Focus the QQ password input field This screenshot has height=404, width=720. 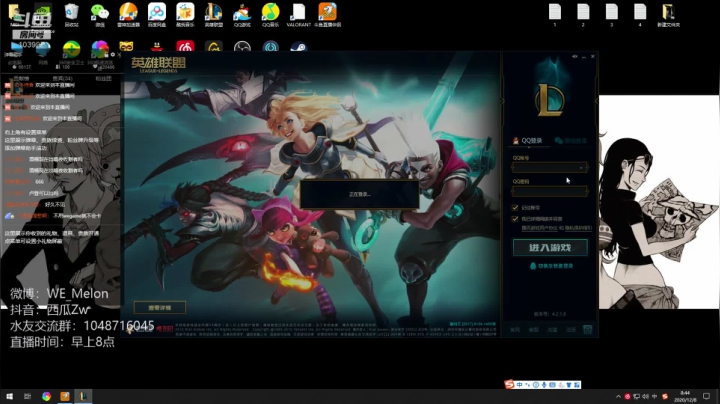(x=550, y=191)
